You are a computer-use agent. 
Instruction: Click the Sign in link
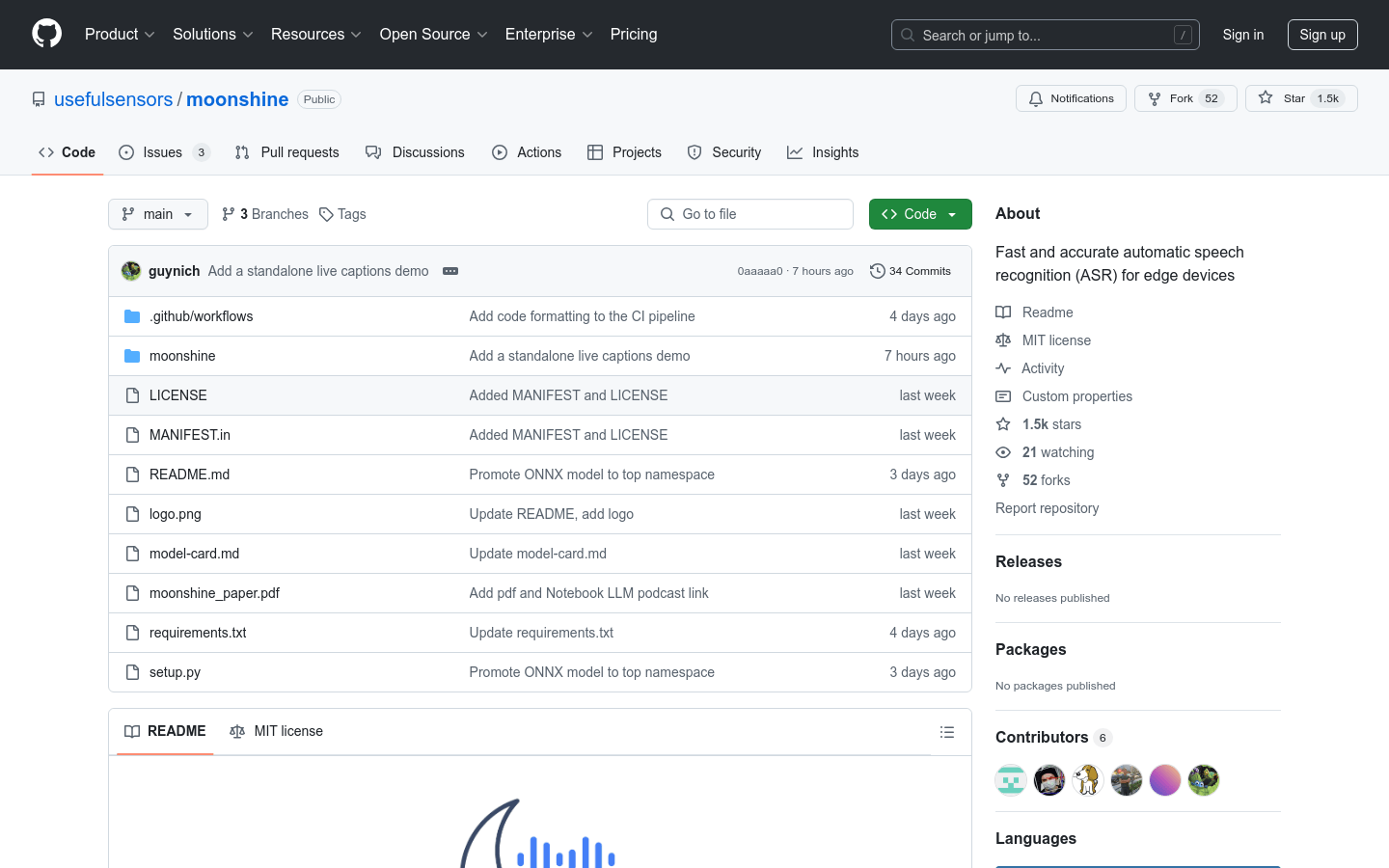click(x=1243, y=35)
